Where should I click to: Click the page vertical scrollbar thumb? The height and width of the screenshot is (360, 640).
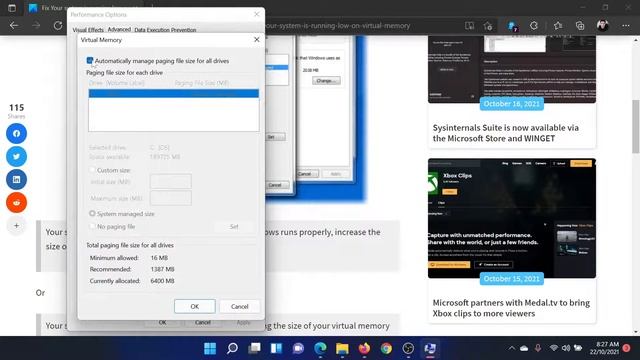pos(636,126)
